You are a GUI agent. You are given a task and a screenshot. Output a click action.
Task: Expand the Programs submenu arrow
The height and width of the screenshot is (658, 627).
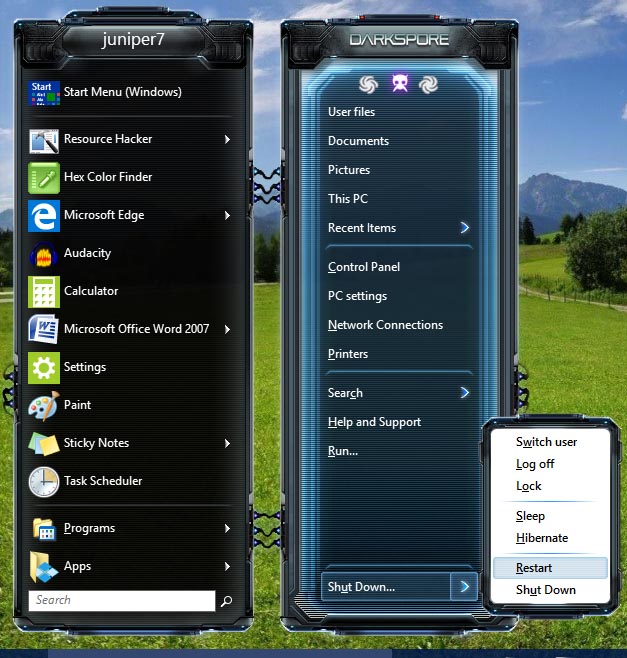point(227,528)
